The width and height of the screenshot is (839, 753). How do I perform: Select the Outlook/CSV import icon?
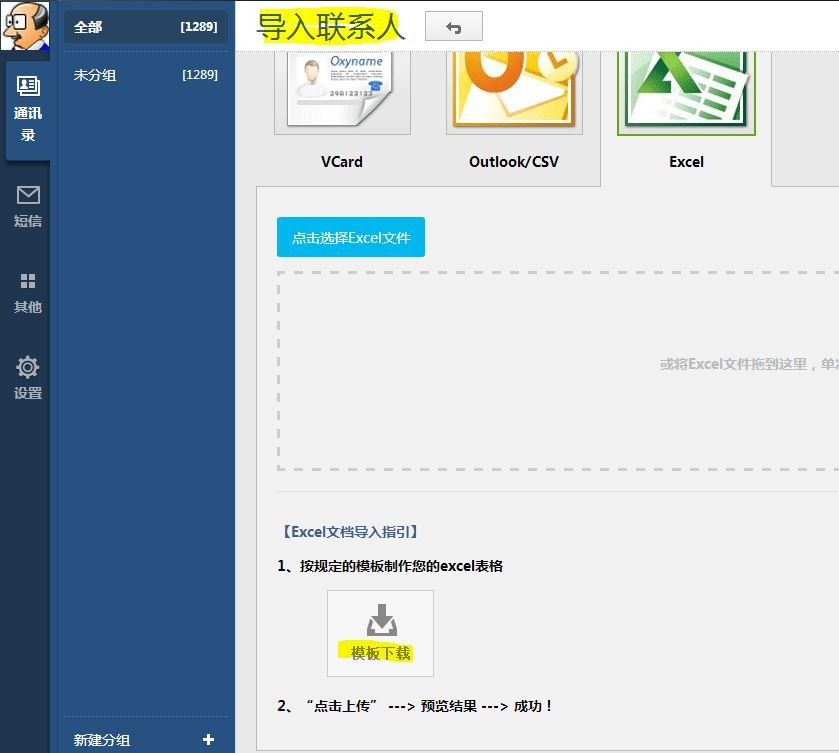coord(514,90)
